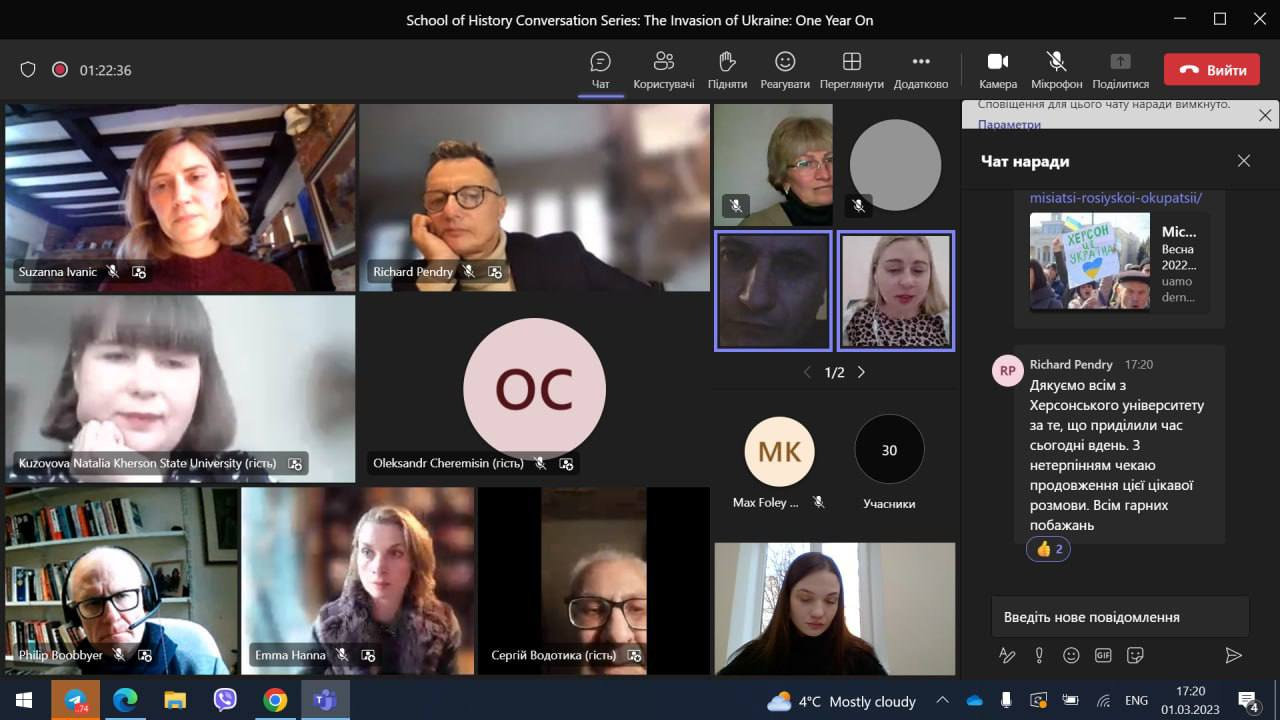Open File Explorer from the taskbar

[175, 700]
